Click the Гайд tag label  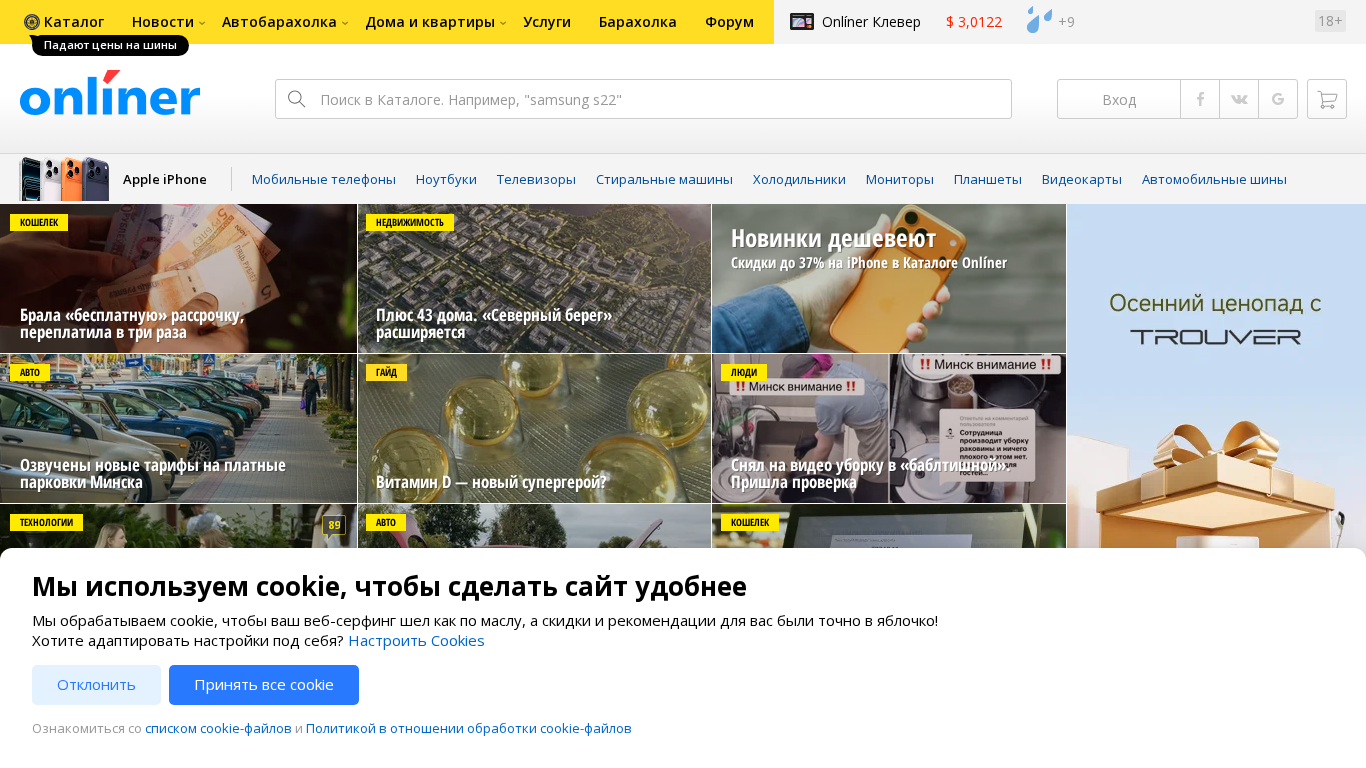pyautogui.click(x=386, y=372)
